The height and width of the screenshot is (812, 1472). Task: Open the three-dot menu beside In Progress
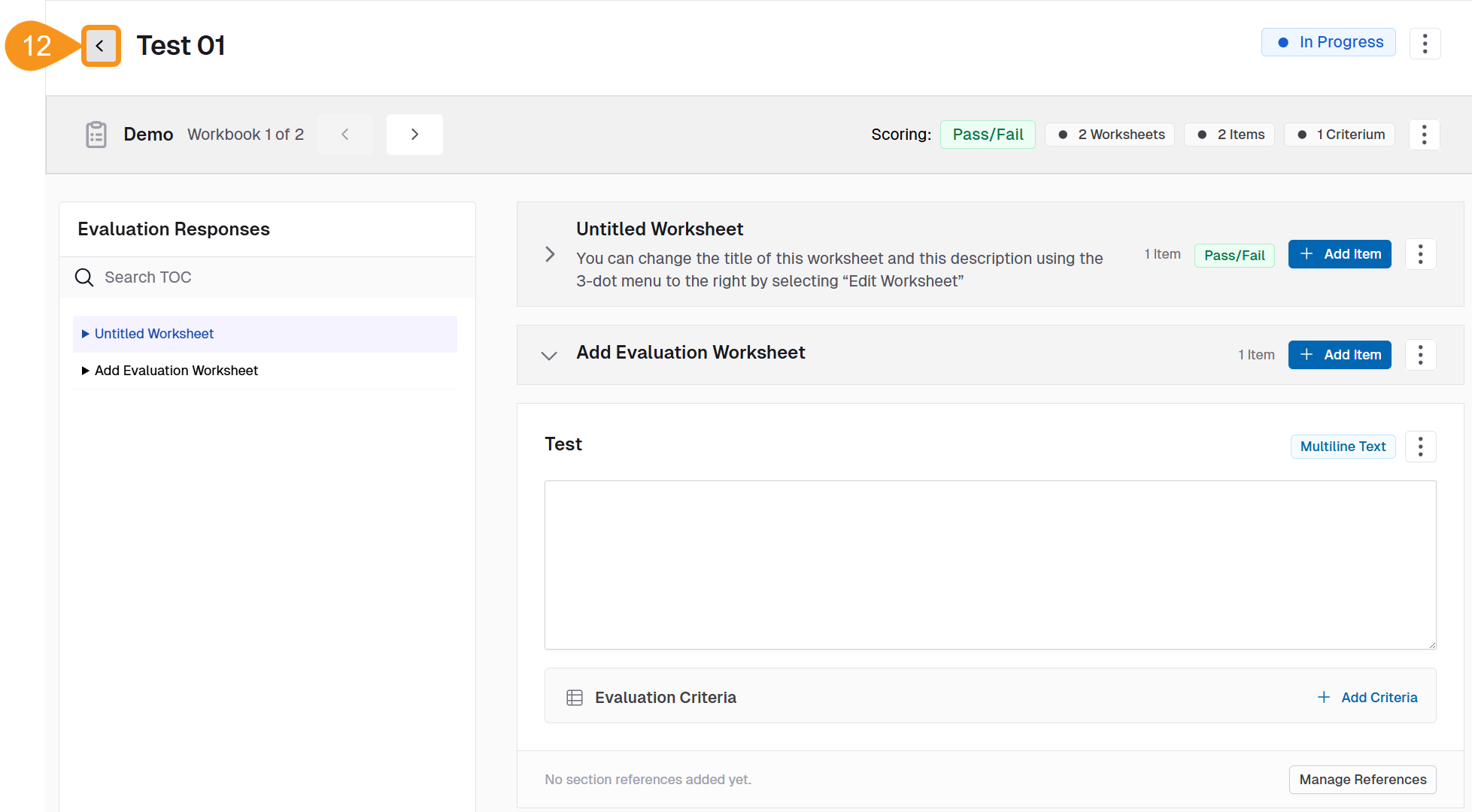tap(1425, 44)
